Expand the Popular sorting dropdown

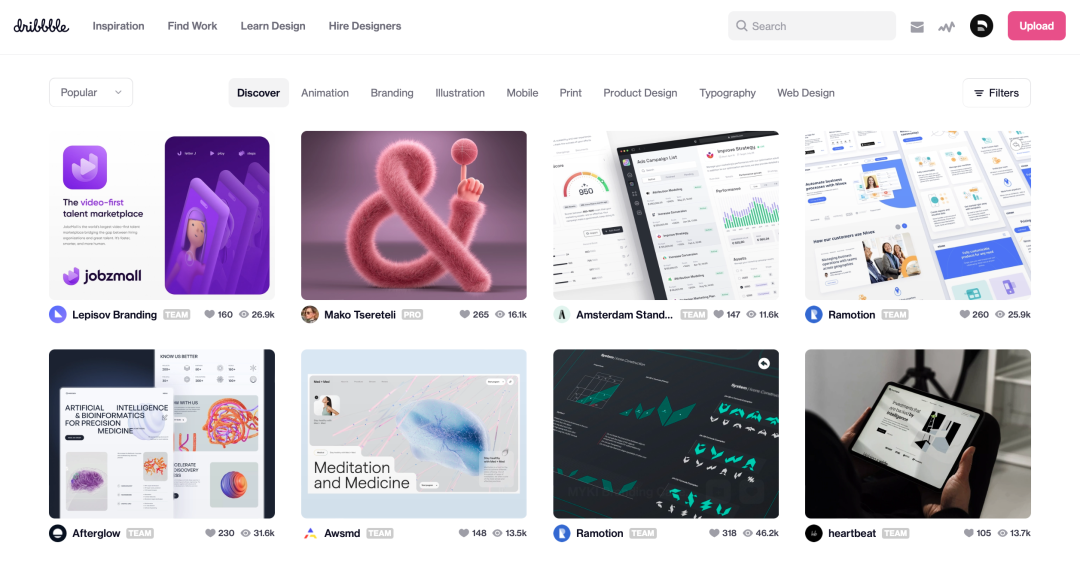coord(91,92)
